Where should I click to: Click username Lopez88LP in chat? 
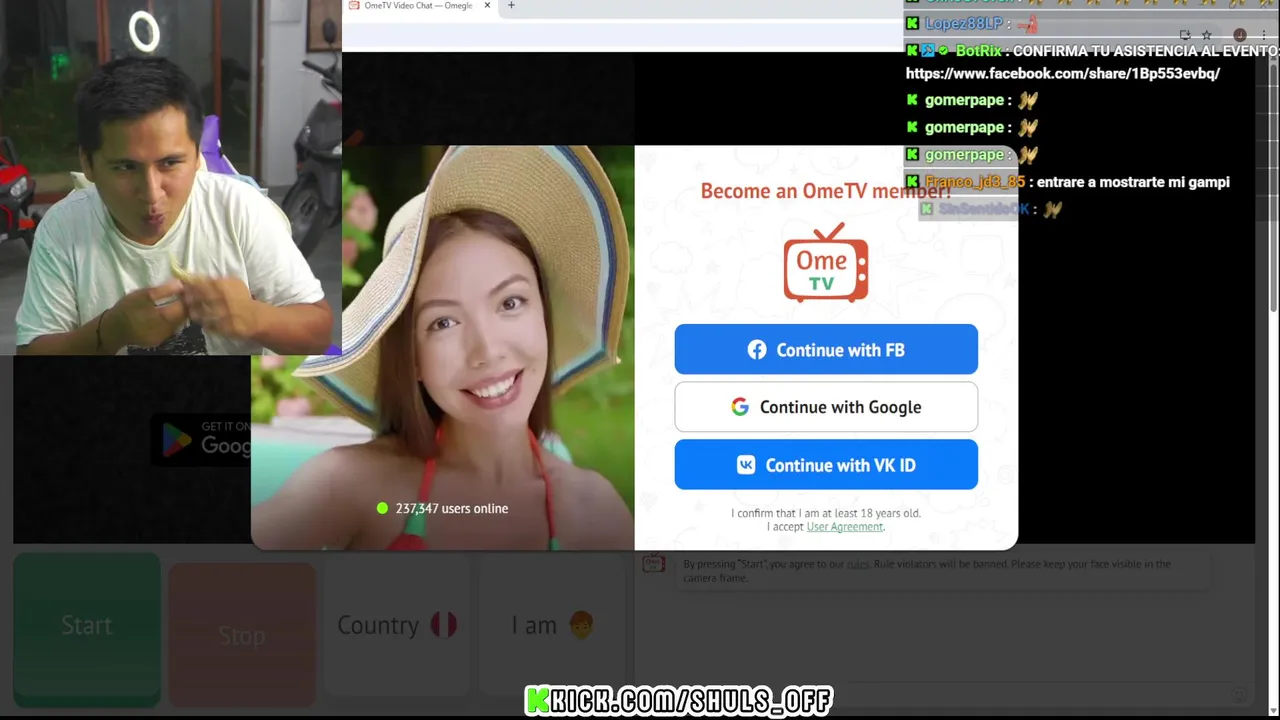pos(964,23)
